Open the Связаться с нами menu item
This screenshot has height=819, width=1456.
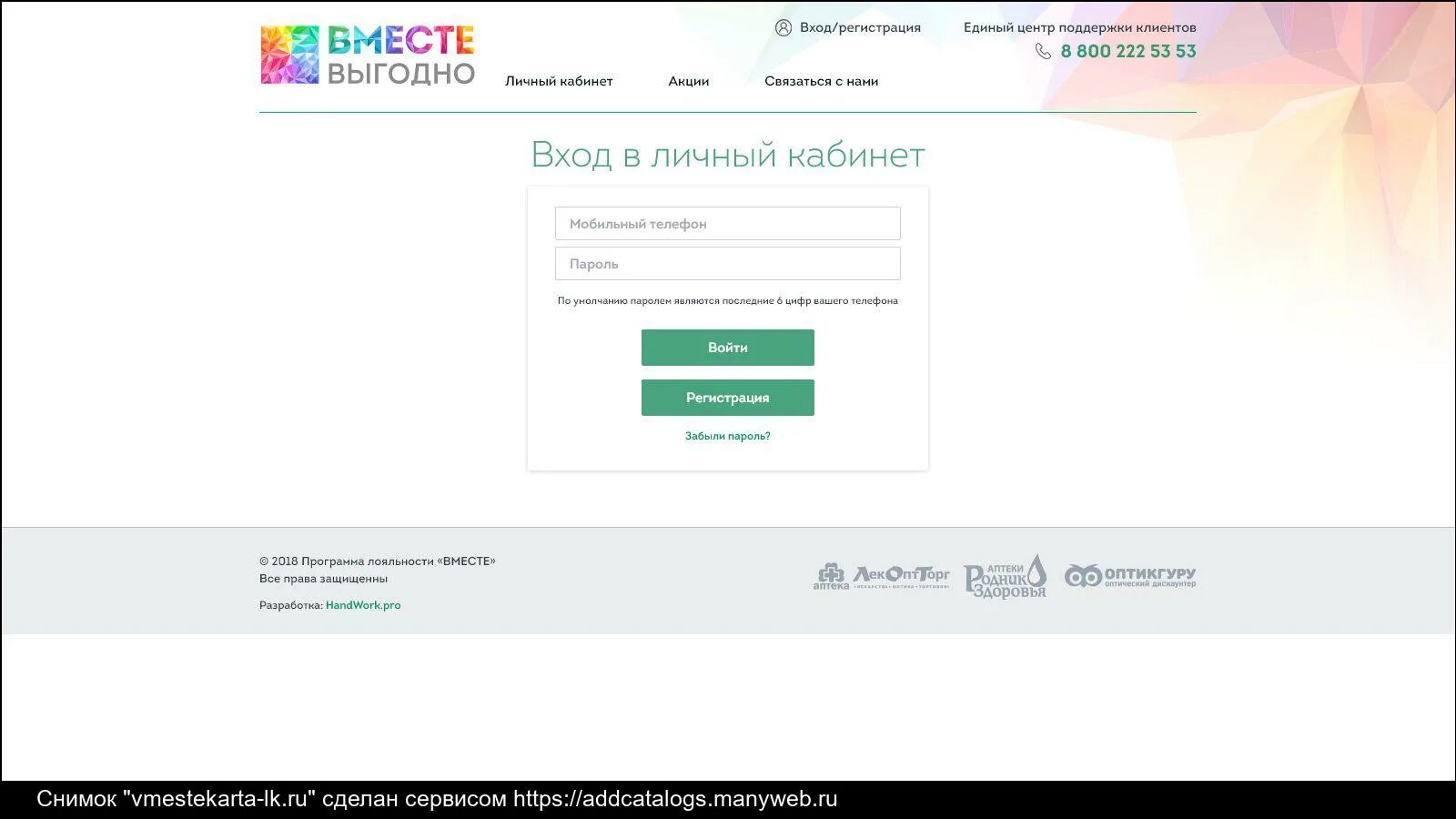tap(822, 81)
